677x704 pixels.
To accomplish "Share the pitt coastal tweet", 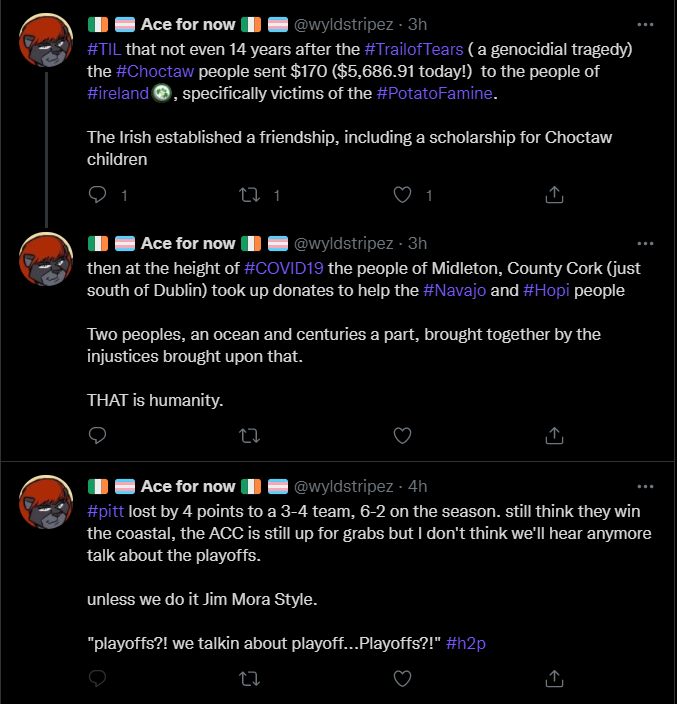I will click(x=554, y=678).
